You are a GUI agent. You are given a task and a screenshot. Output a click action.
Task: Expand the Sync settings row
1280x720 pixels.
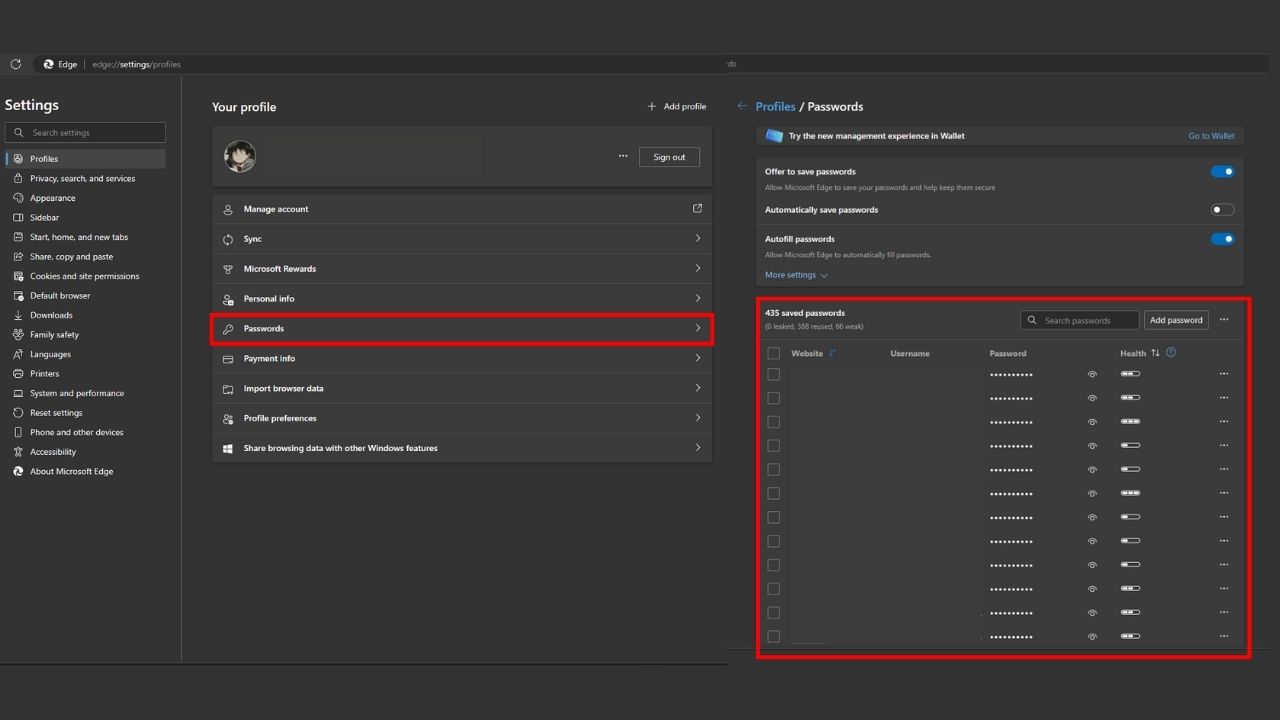click(461, 239)
